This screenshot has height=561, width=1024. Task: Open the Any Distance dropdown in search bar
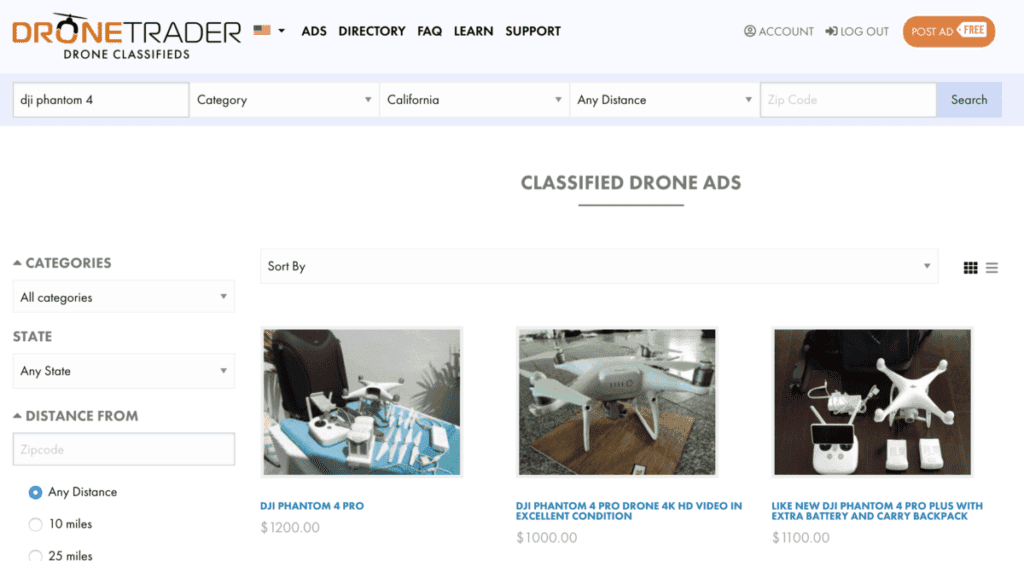click(664, 100)
